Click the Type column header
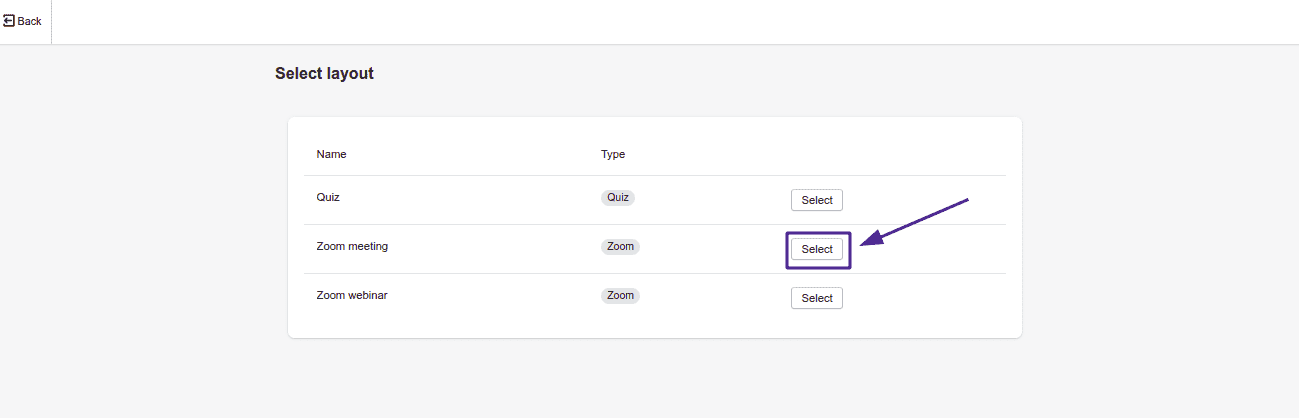 (613, 154)
